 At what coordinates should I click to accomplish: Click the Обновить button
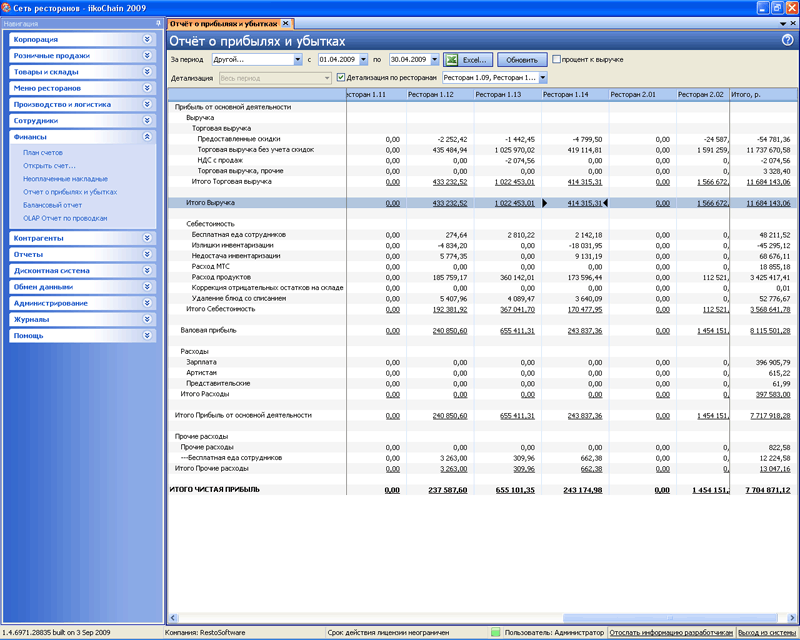522,60
